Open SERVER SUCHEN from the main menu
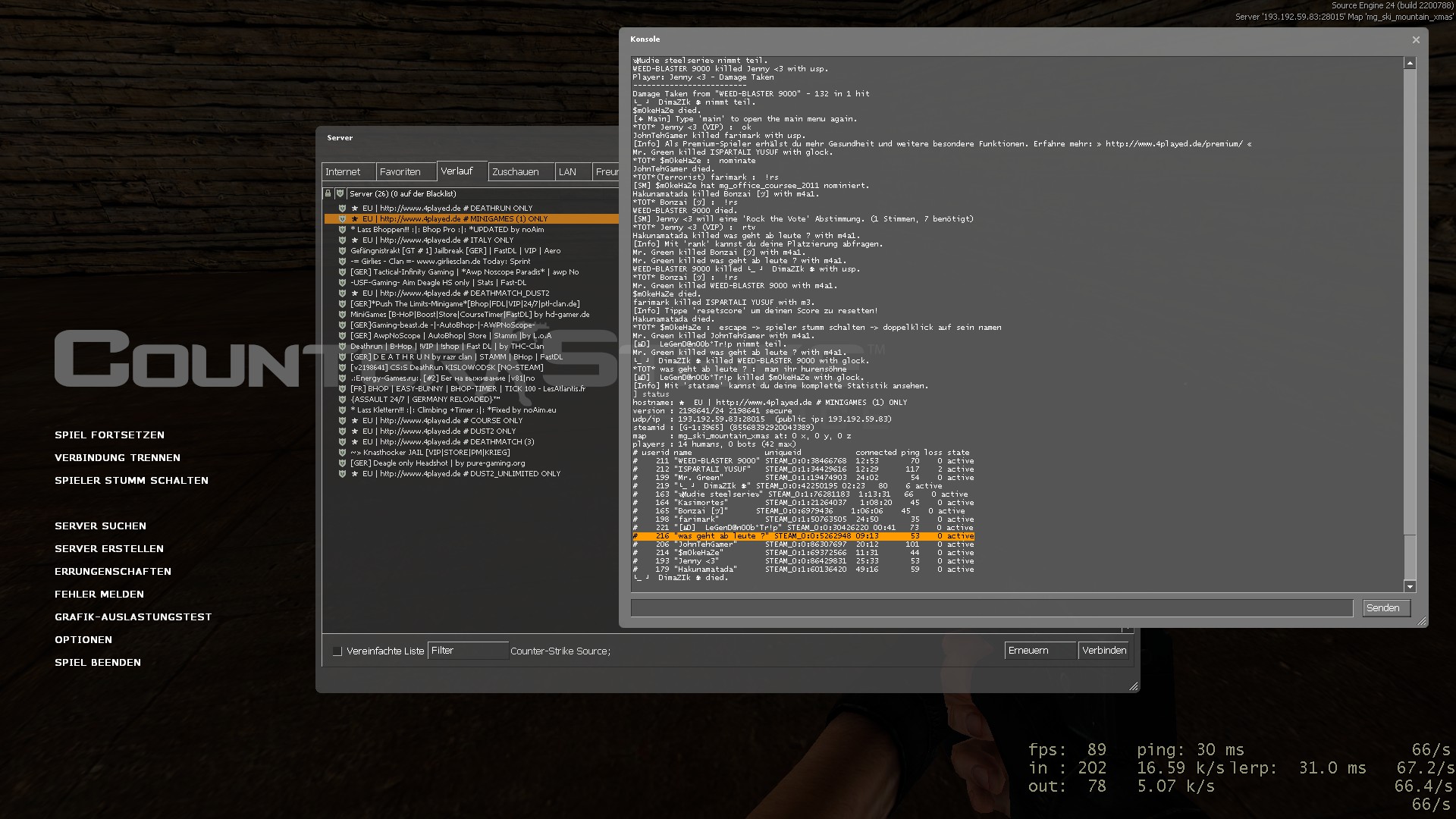This screenshot has height=819, width=1456. pyautogui.click(x=100, y=526)
